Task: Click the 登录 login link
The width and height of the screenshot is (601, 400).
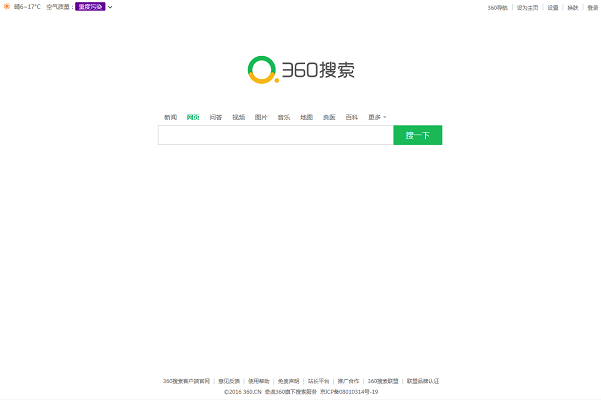Action: point(593,8)
